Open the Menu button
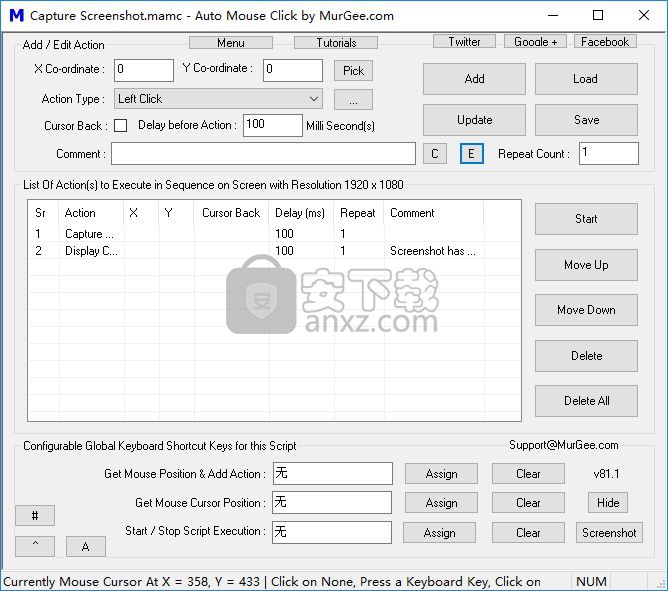Image resolution: width=668 pixels, height=591 pixels. pos(230,43)
